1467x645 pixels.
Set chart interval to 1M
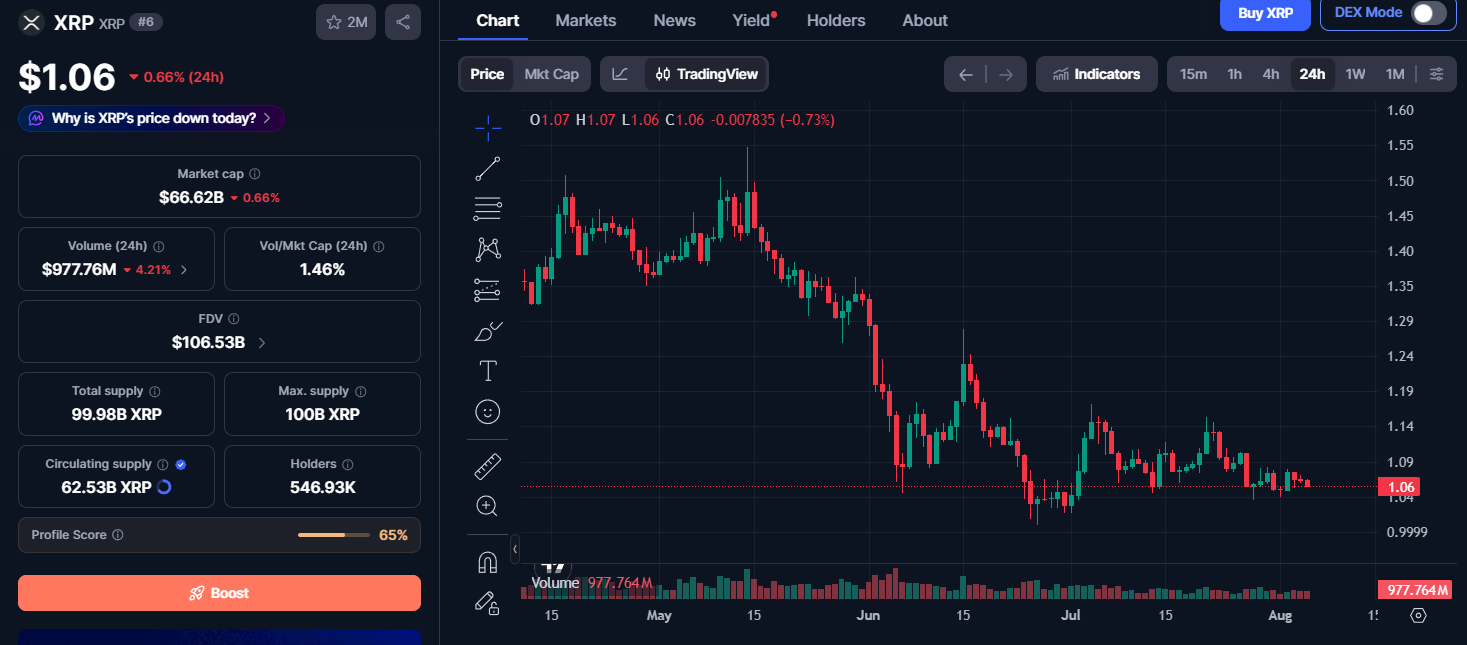pos(1395,74)
